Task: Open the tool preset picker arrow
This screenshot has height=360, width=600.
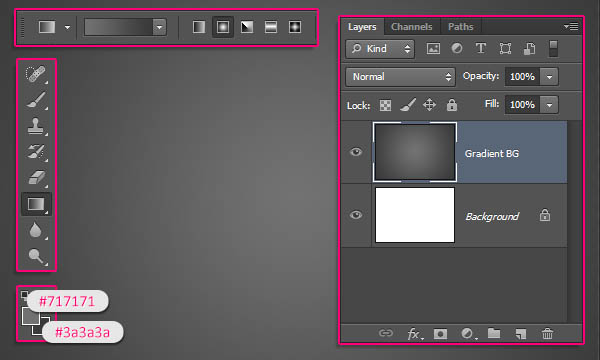Action: tap(67, 27)
